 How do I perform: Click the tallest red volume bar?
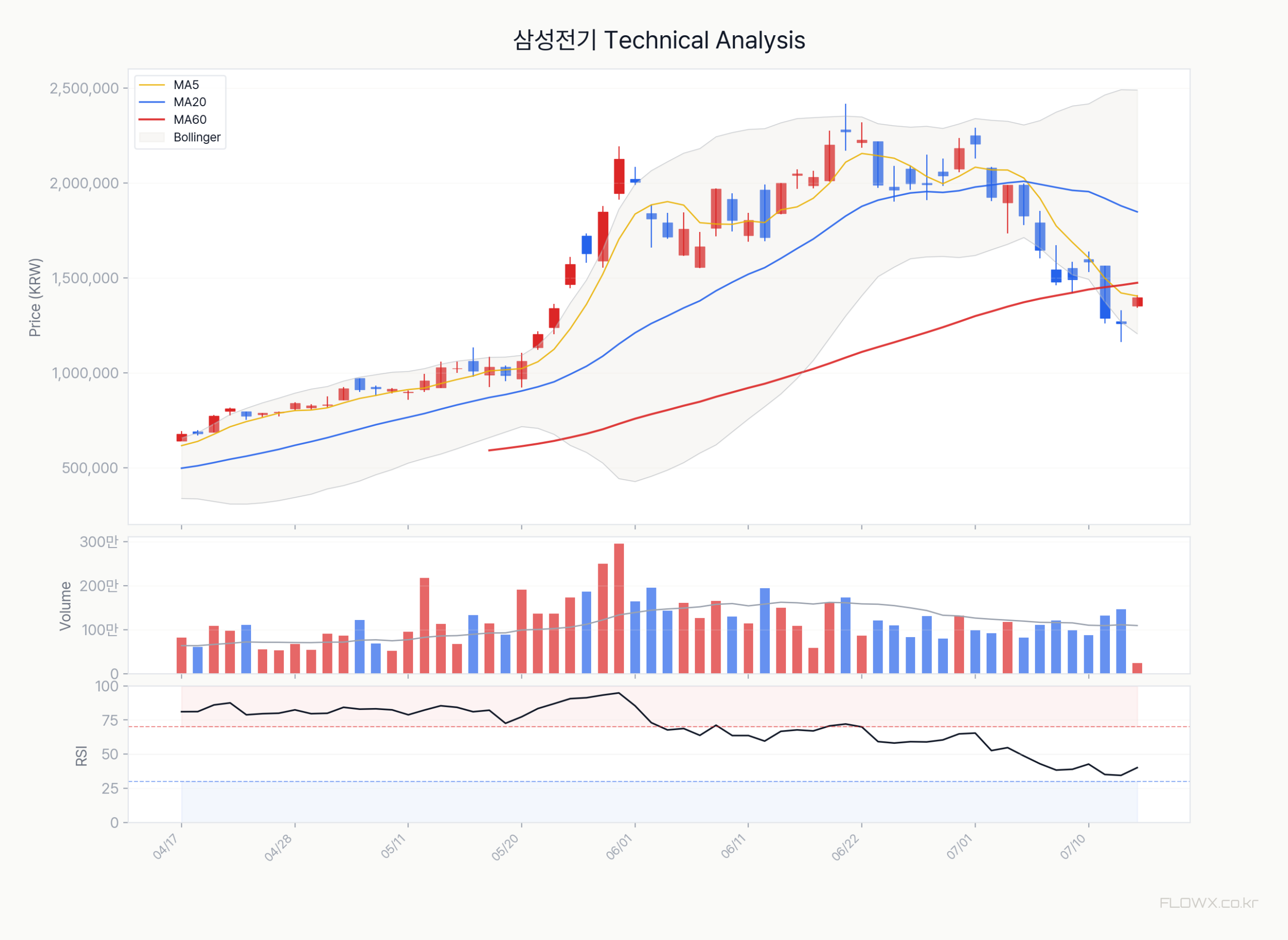(x=619, y=609)
